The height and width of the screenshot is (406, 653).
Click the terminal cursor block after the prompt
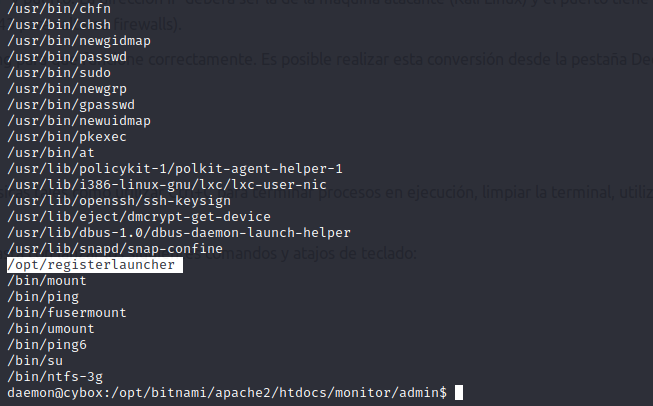[x=458, y=394]
